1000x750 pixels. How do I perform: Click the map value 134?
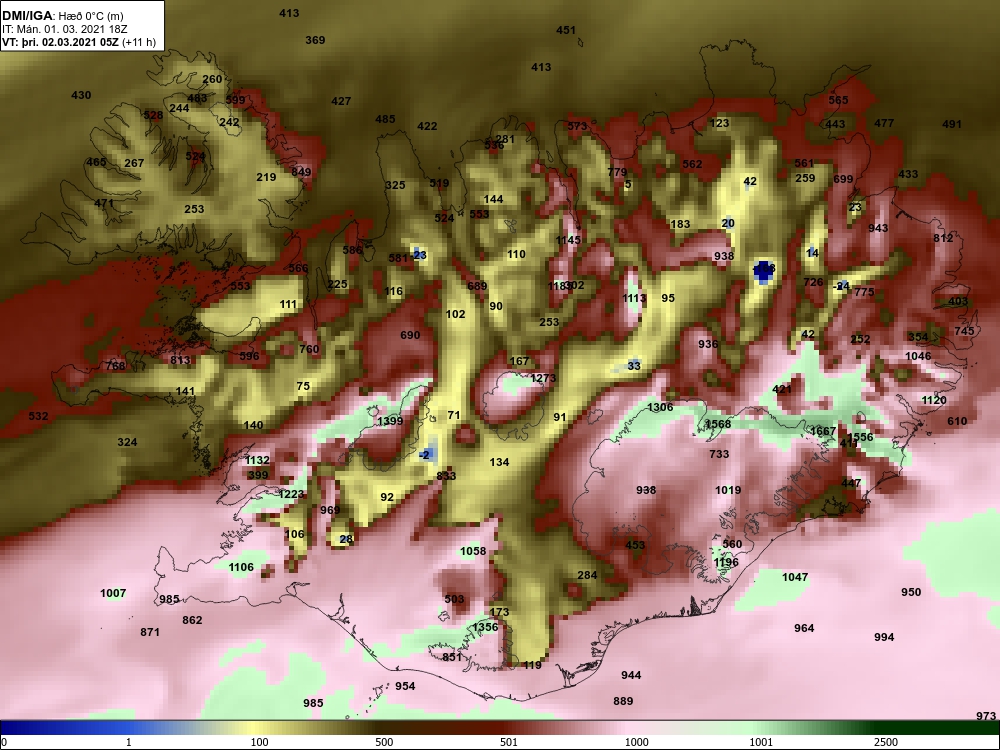tap(499, 462)
